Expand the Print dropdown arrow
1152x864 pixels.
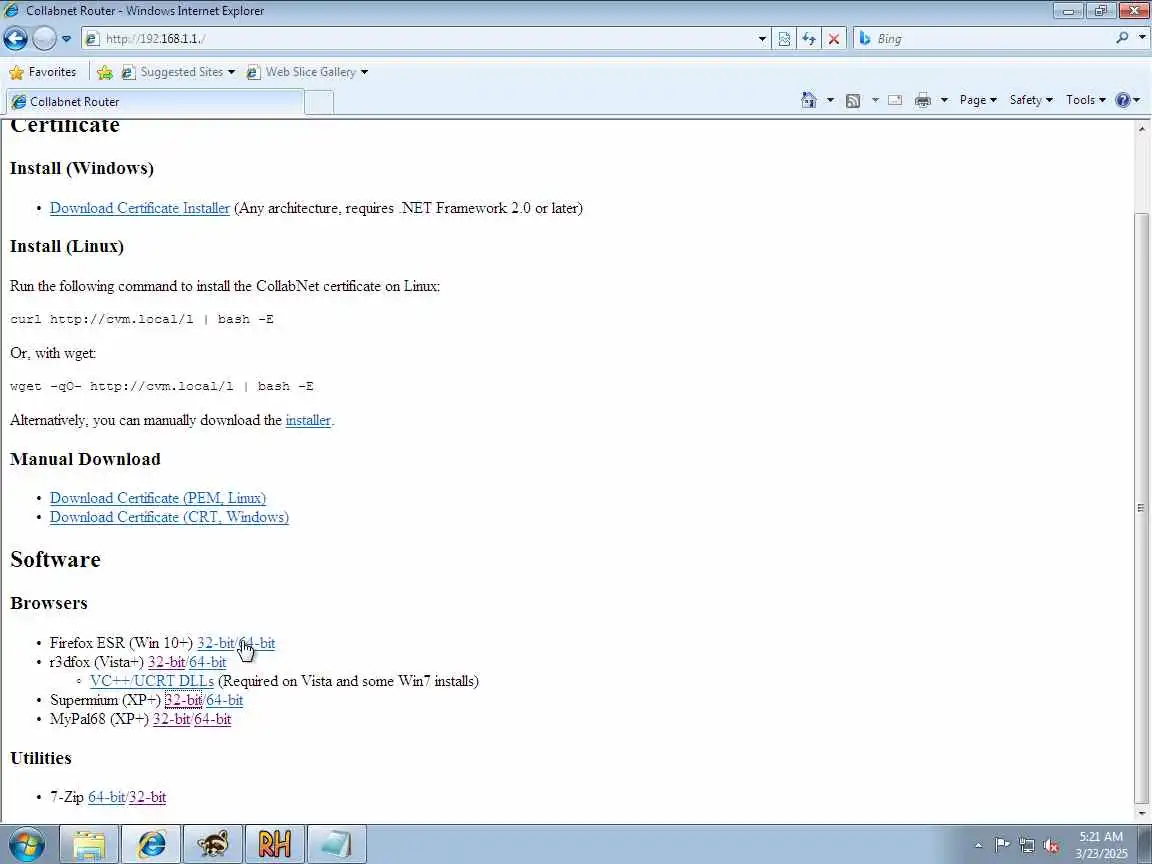pyautogui.click(x=944, y=100)
